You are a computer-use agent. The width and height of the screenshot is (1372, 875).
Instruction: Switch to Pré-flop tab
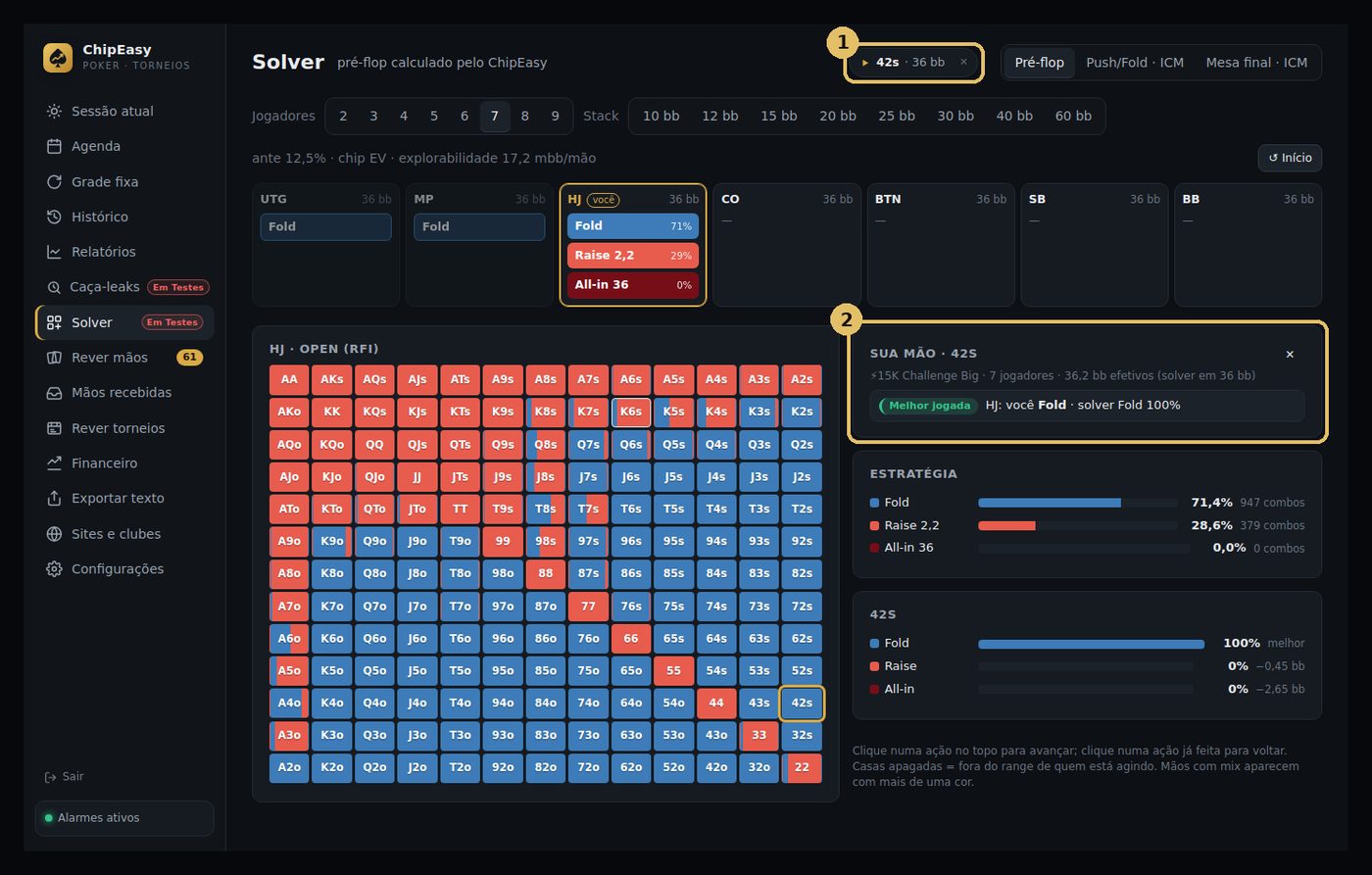coord(1040,63)
